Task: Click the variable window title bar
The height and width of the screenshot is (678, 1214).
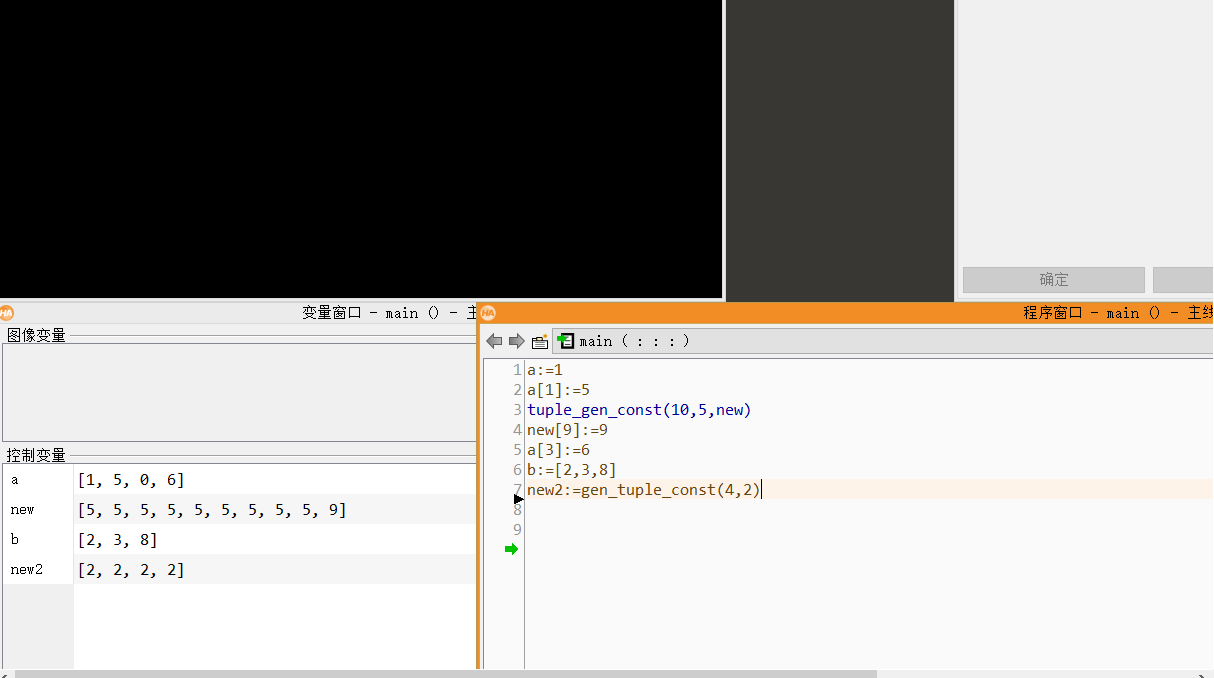Action: point(238,312)
